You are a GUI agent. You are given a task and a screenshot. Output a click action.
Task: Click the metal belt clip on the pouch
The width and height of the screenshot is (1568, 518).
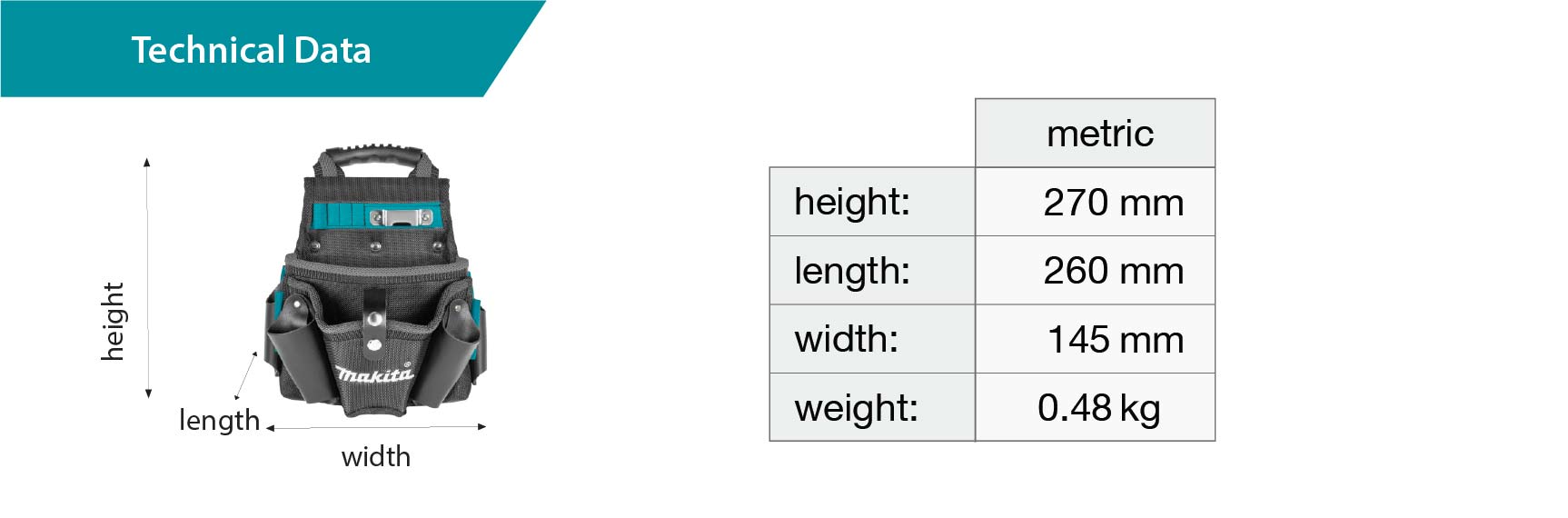point(401,216)
